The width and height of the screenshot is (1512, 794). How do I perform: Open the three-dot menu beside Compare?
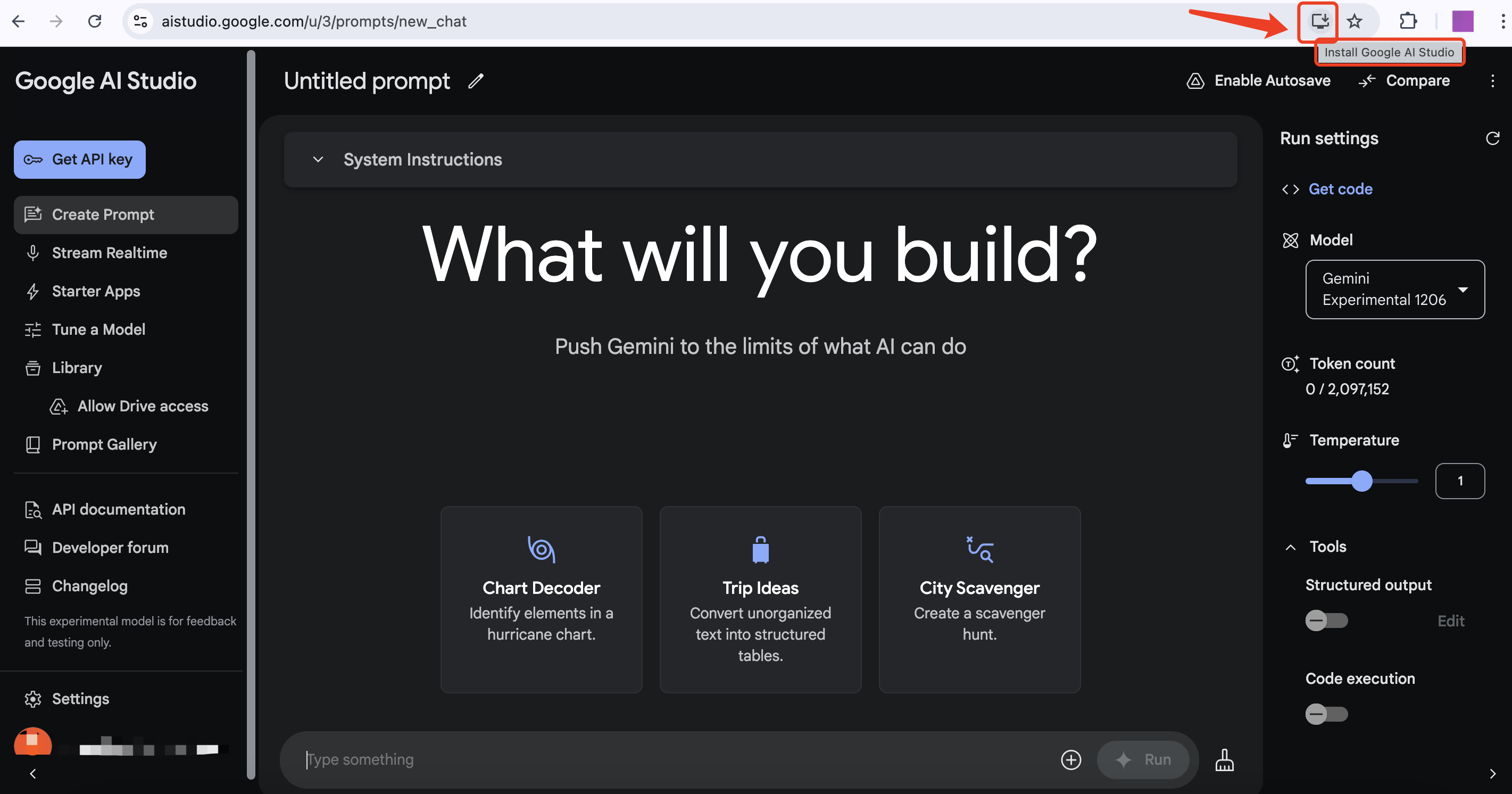point(1492,81)
